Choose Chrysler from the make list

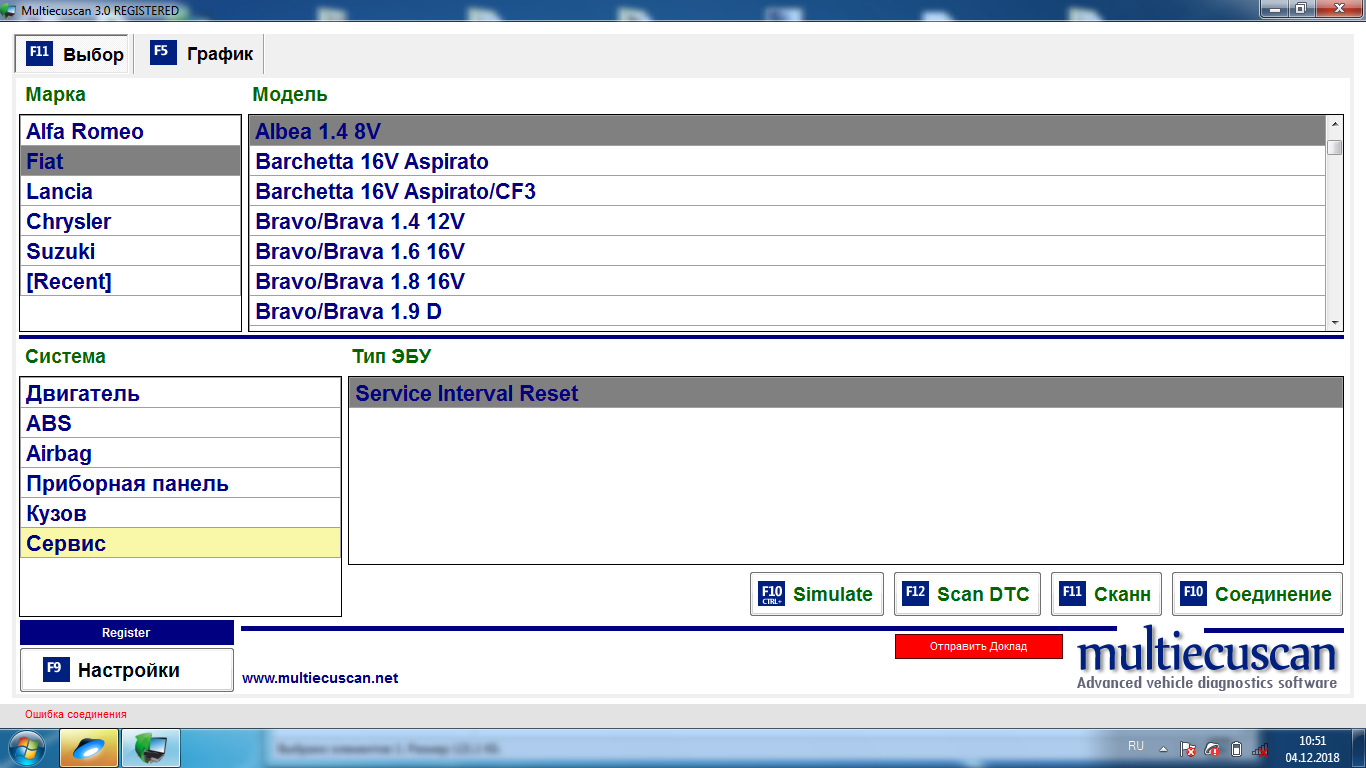tap(131, 221)
